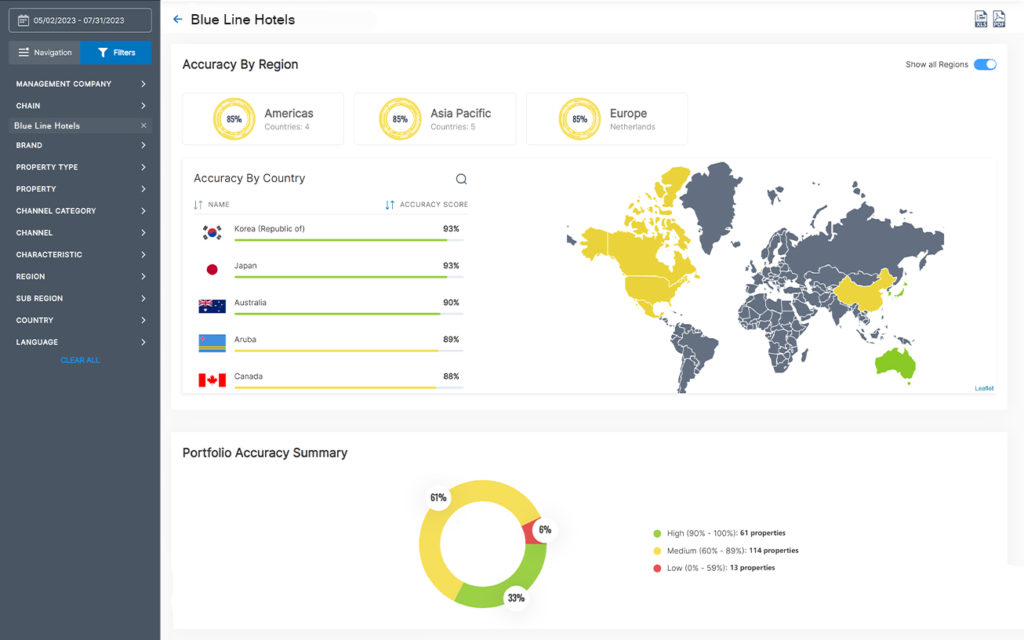Select the Japan country row
Screen dimensions: 1024x640
point(330,269)
